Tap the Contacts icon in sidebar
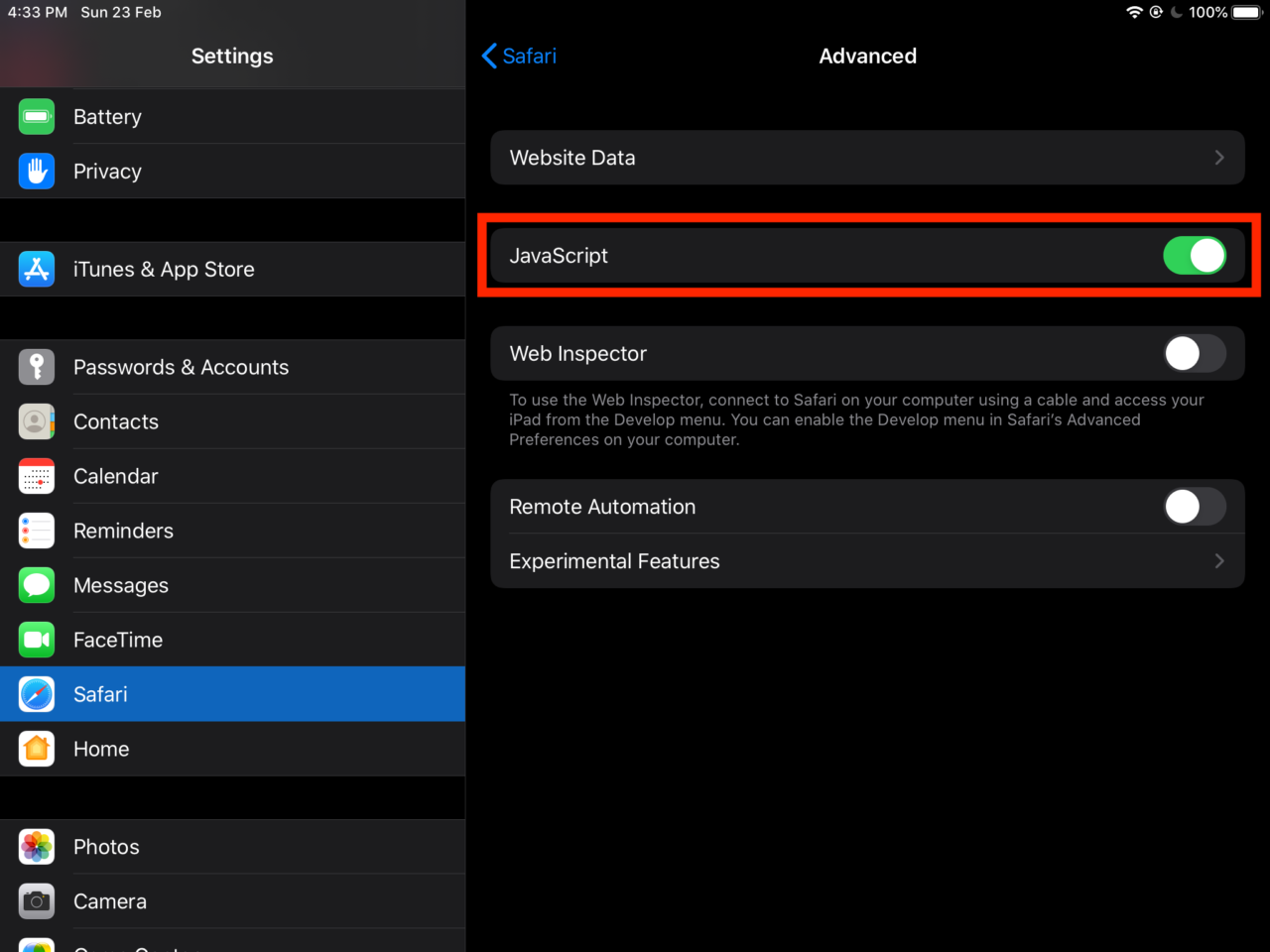 (x=37, y=422)
